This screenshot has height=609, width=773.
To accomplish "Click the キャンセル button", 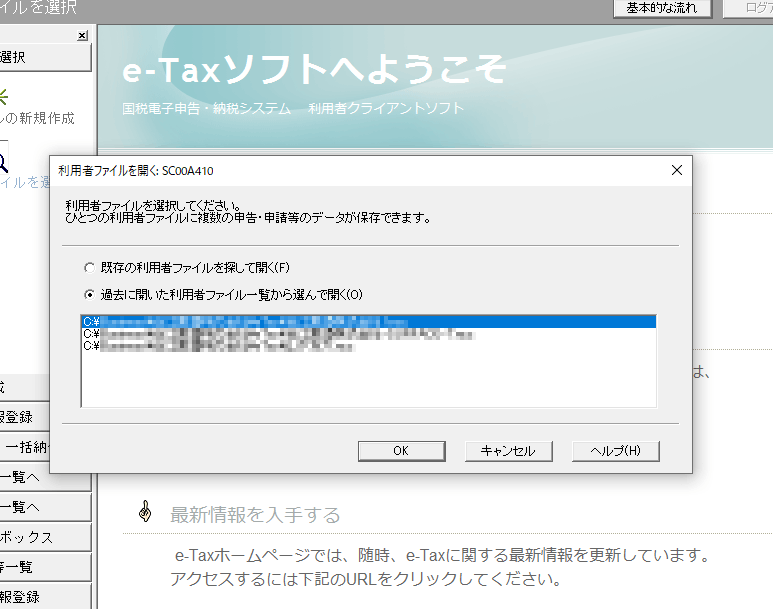I will 508,451.
